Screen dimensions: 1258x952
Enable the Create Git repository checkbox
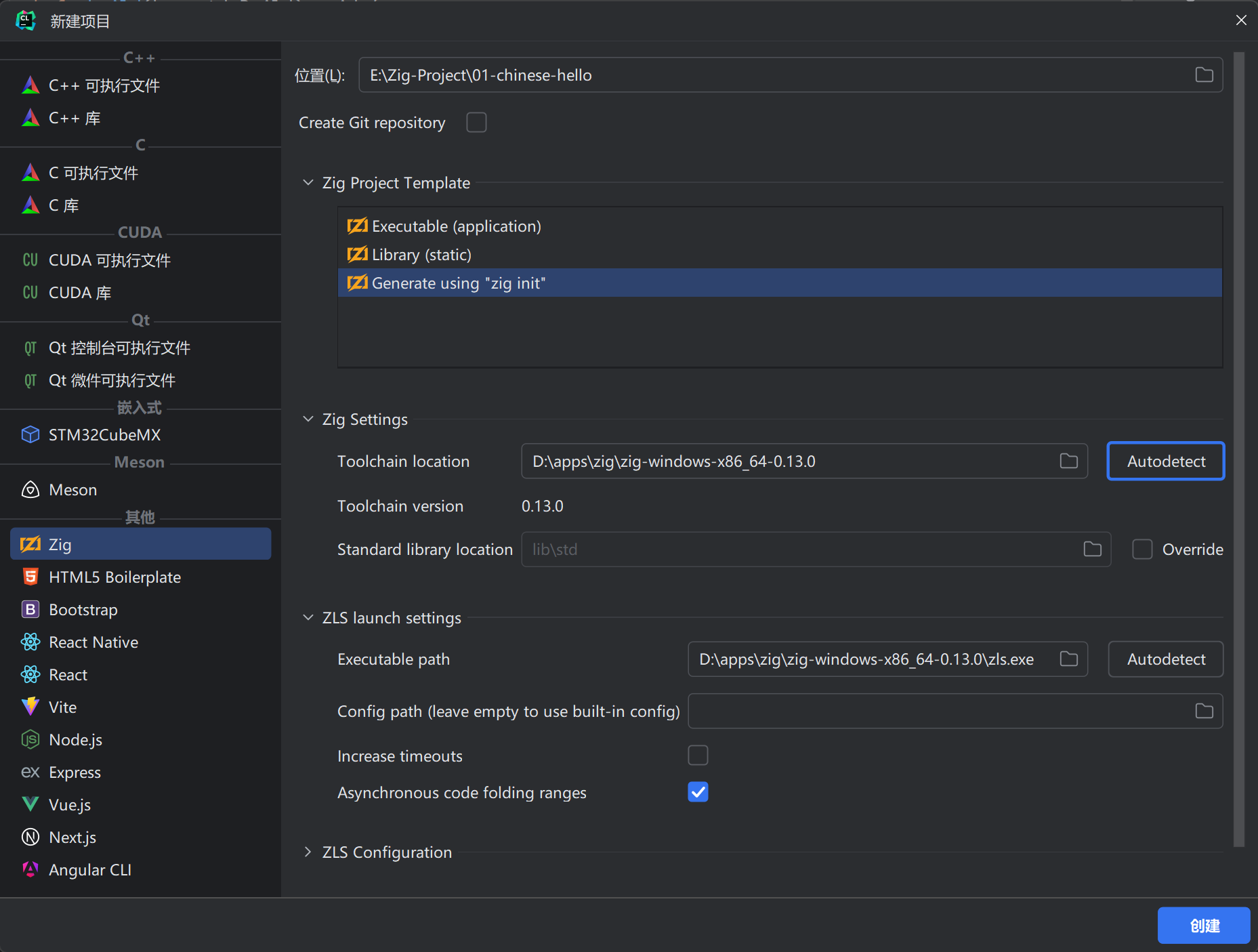pos(476,123)
